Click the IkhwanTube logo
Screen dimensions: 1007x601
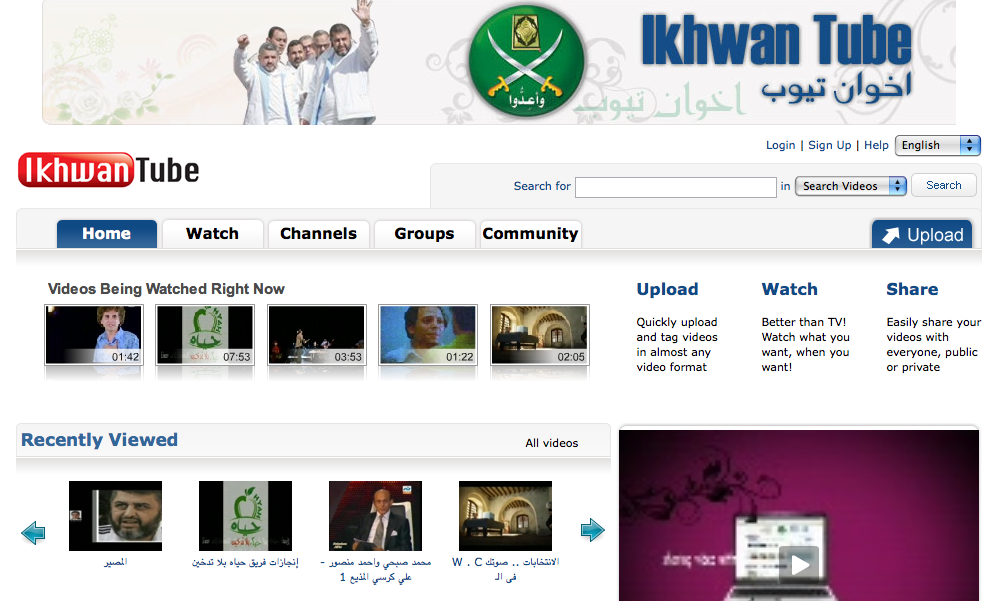point(108,170)
